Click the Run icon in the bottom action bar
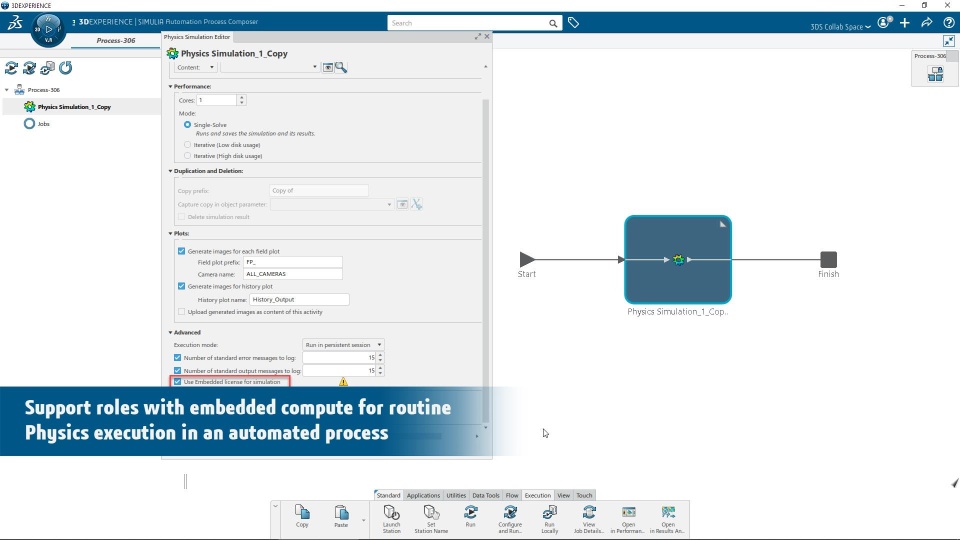960x540 pixels. (470, 512)
